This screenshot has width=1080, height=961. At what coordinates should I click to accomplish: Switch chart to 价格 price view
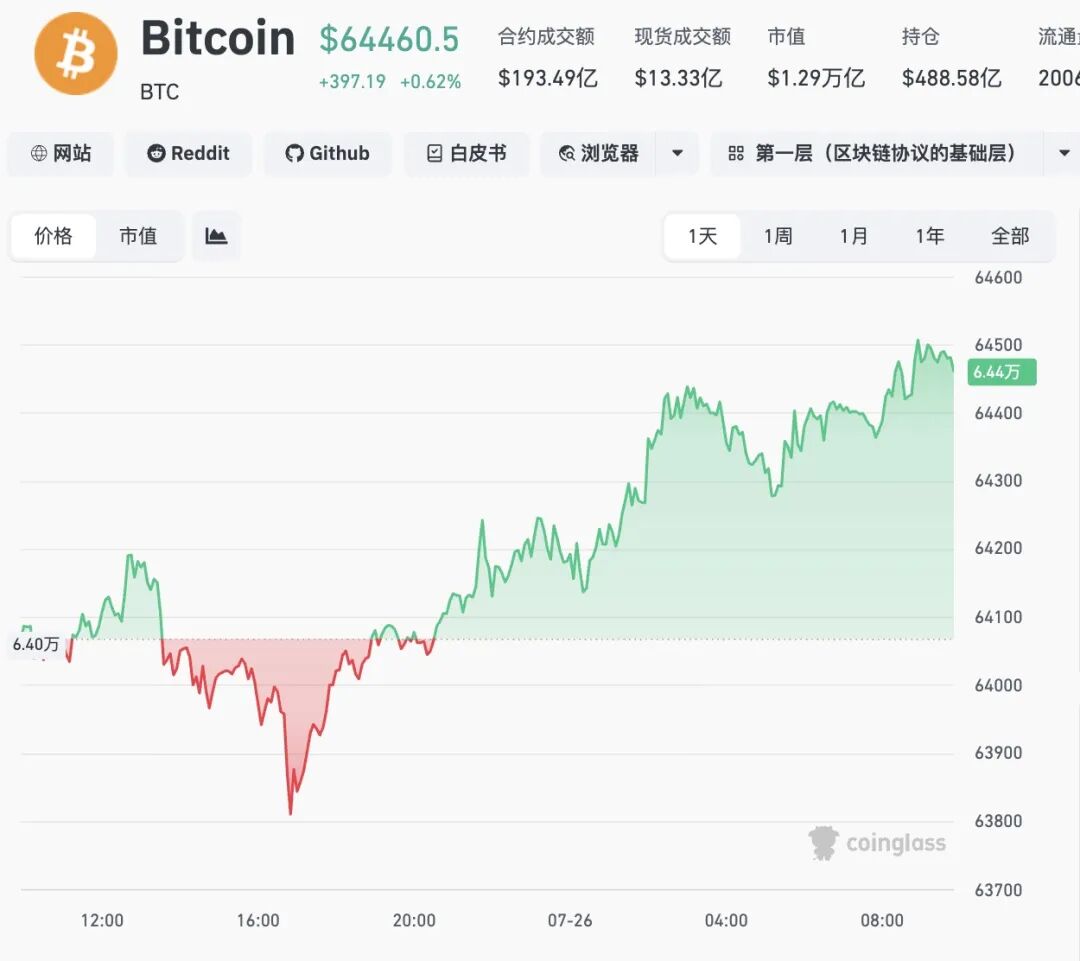54,236
